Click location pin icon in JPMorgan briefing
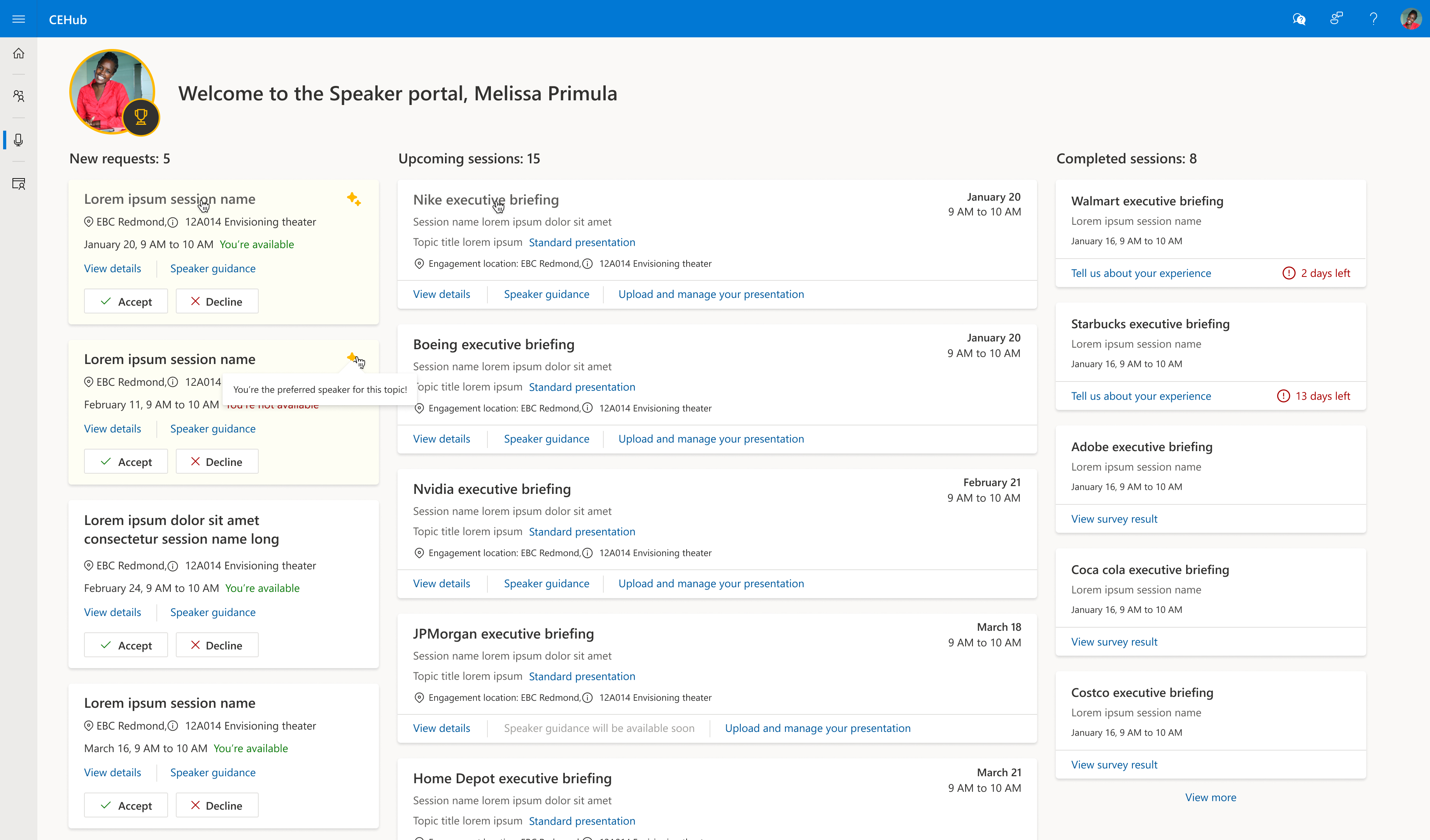Screen dimensions: 1430x840 419,698
